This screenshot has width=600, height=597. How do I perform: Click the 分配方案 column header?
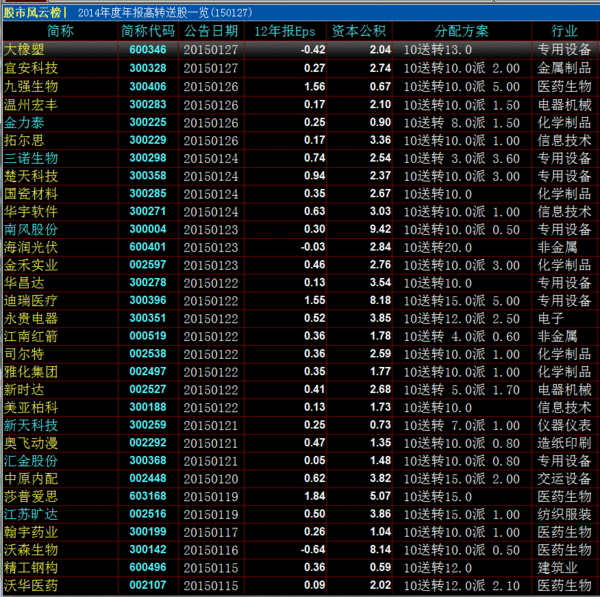pyautogui.click(x=461, y=31)
